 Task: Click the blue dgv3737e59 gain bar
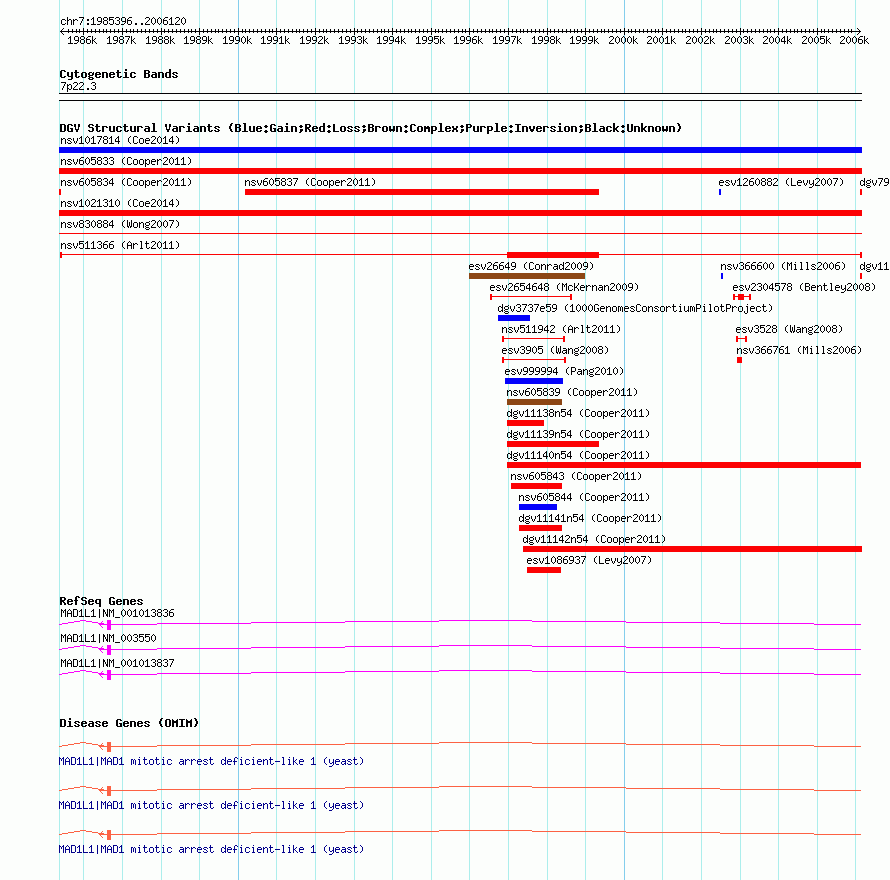point(514,318)
